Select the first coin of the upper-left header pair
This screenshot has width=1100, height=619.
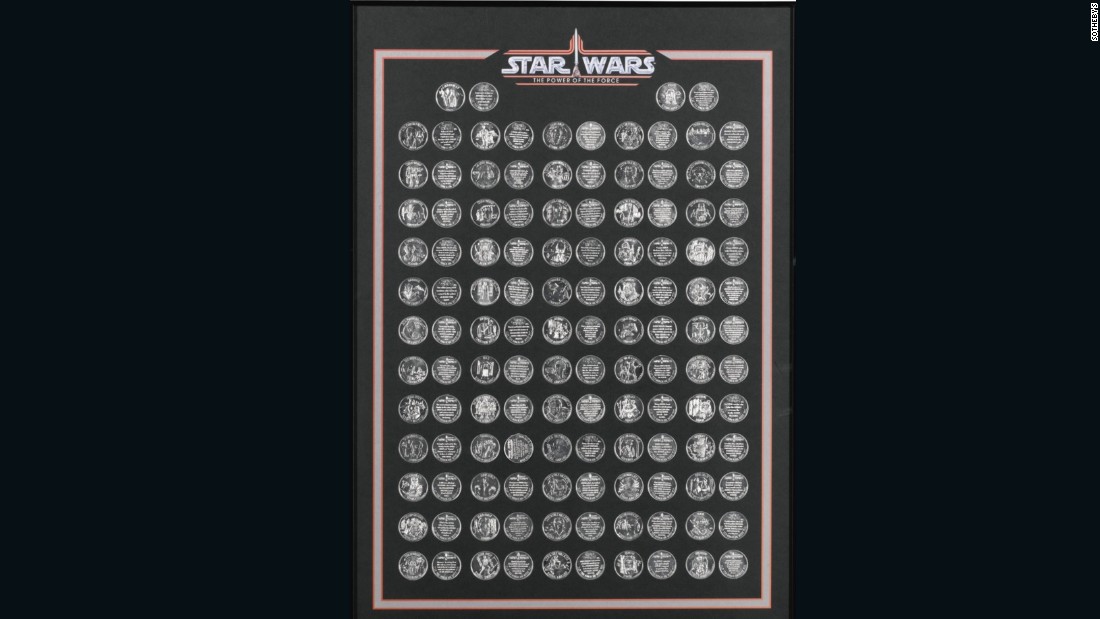click(x=450, y=97)
